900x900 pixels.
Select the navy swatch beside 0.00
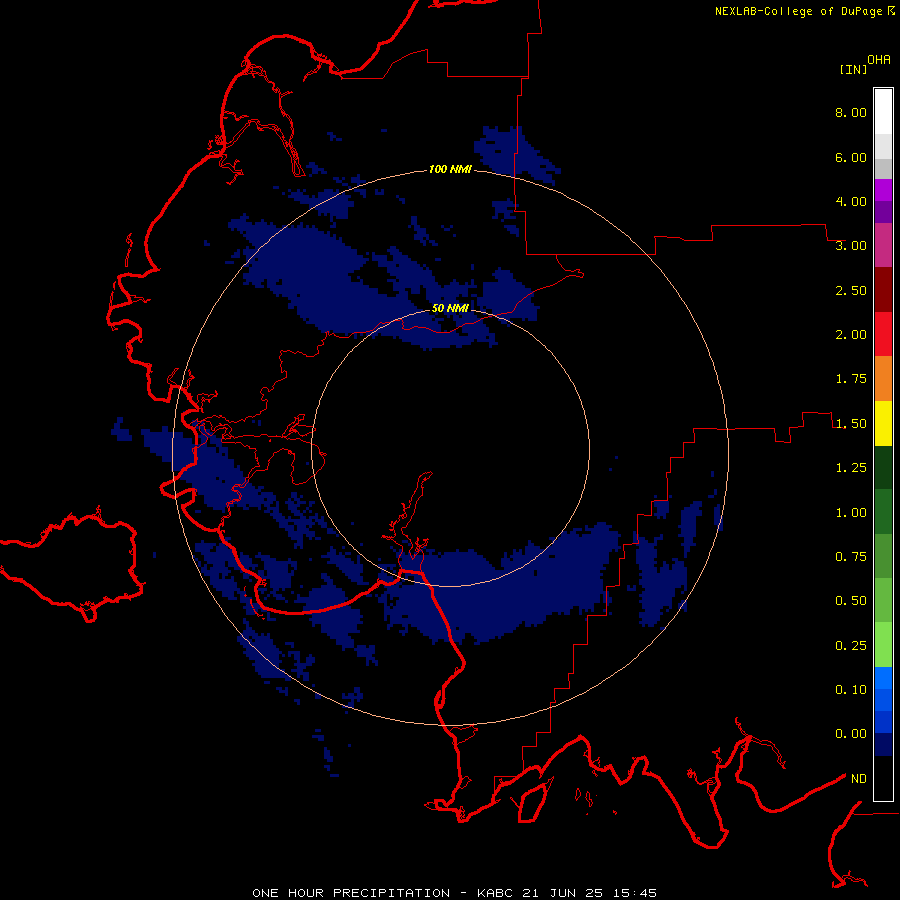click(x=883, y=744)
